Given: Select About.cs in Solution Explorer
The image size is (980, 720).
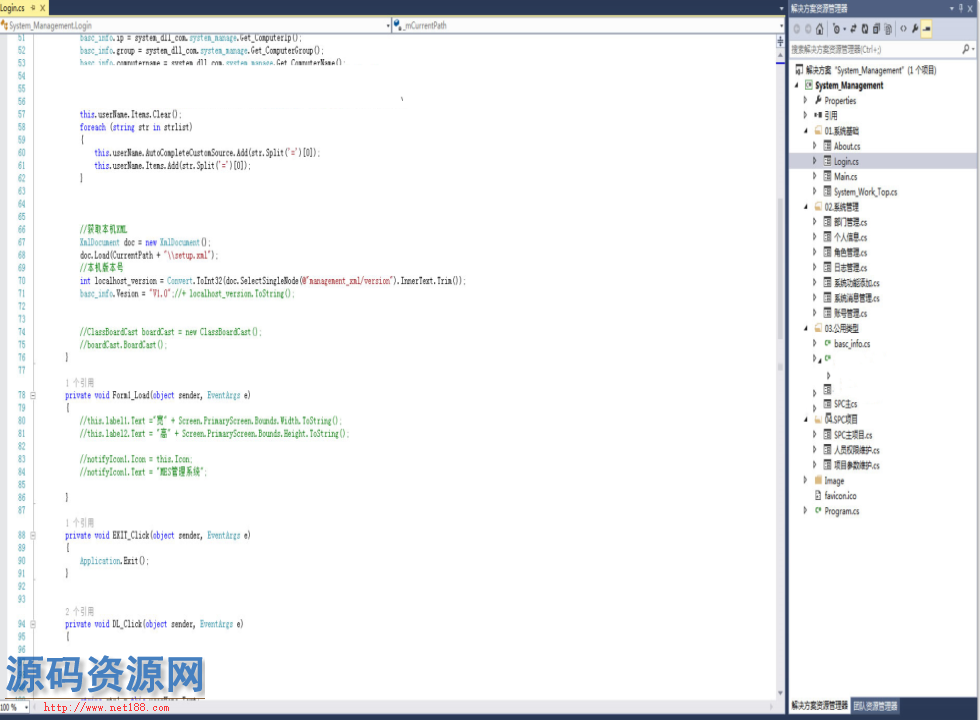Looking at the screenshot, I should 847,146.
